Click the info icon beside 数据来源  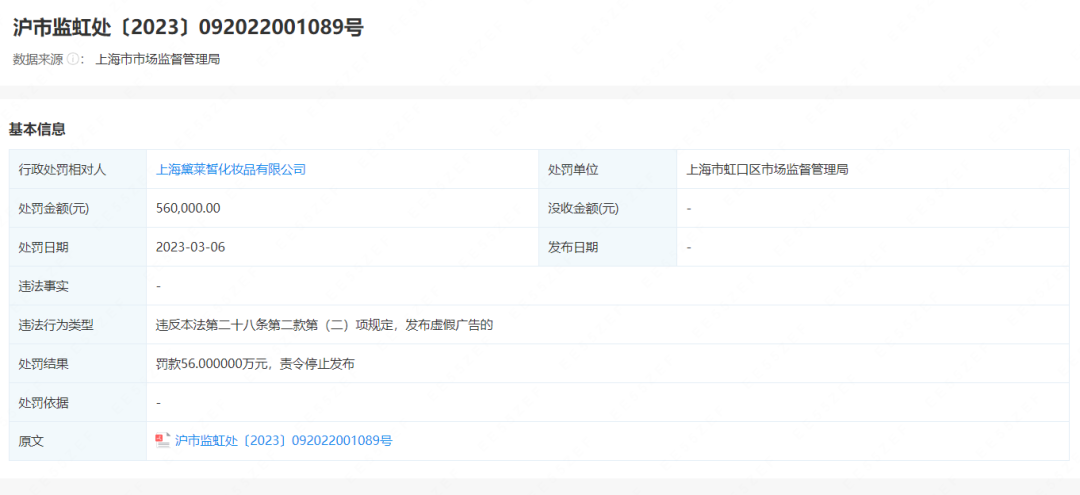pos(72,60)
